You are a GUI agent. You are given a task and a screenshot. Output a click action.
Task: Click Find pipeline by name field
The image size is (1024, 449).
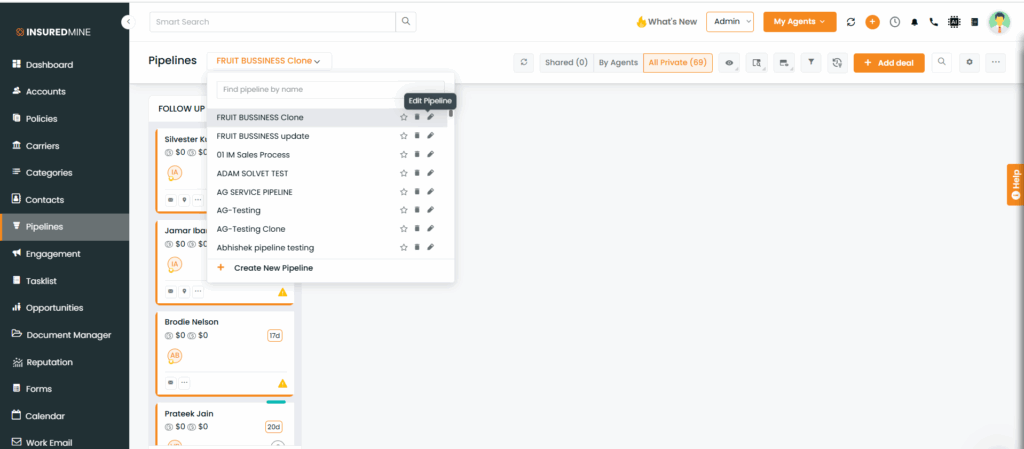click(330, 89)
